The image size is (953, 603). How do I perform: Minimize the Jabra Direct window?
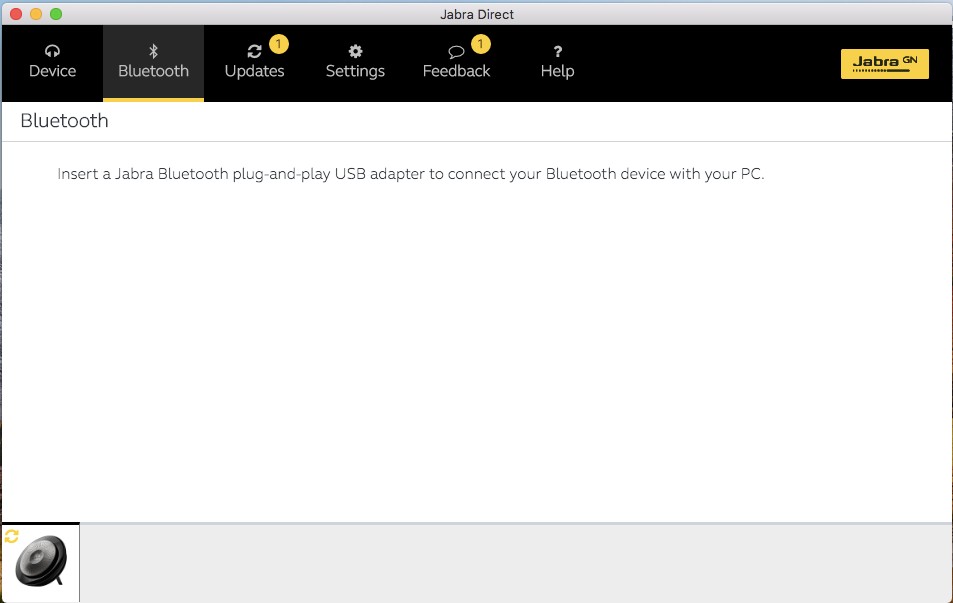(x=36, y=14)
